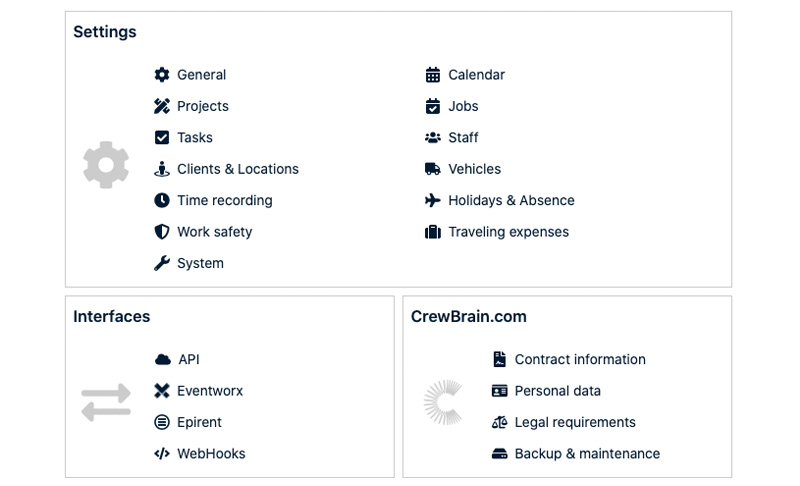The image size is (800, 486).
Task: Select Staff settings
Action: coord(463,138)
